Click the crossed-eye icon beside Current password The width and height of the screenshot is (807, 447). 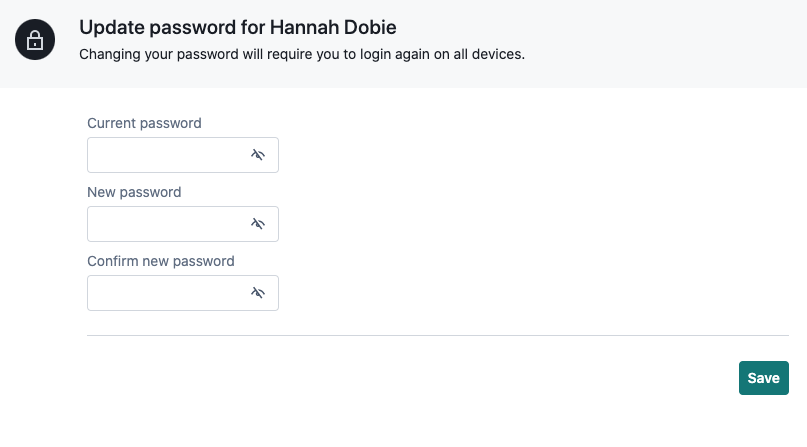[x=258, y=155]
